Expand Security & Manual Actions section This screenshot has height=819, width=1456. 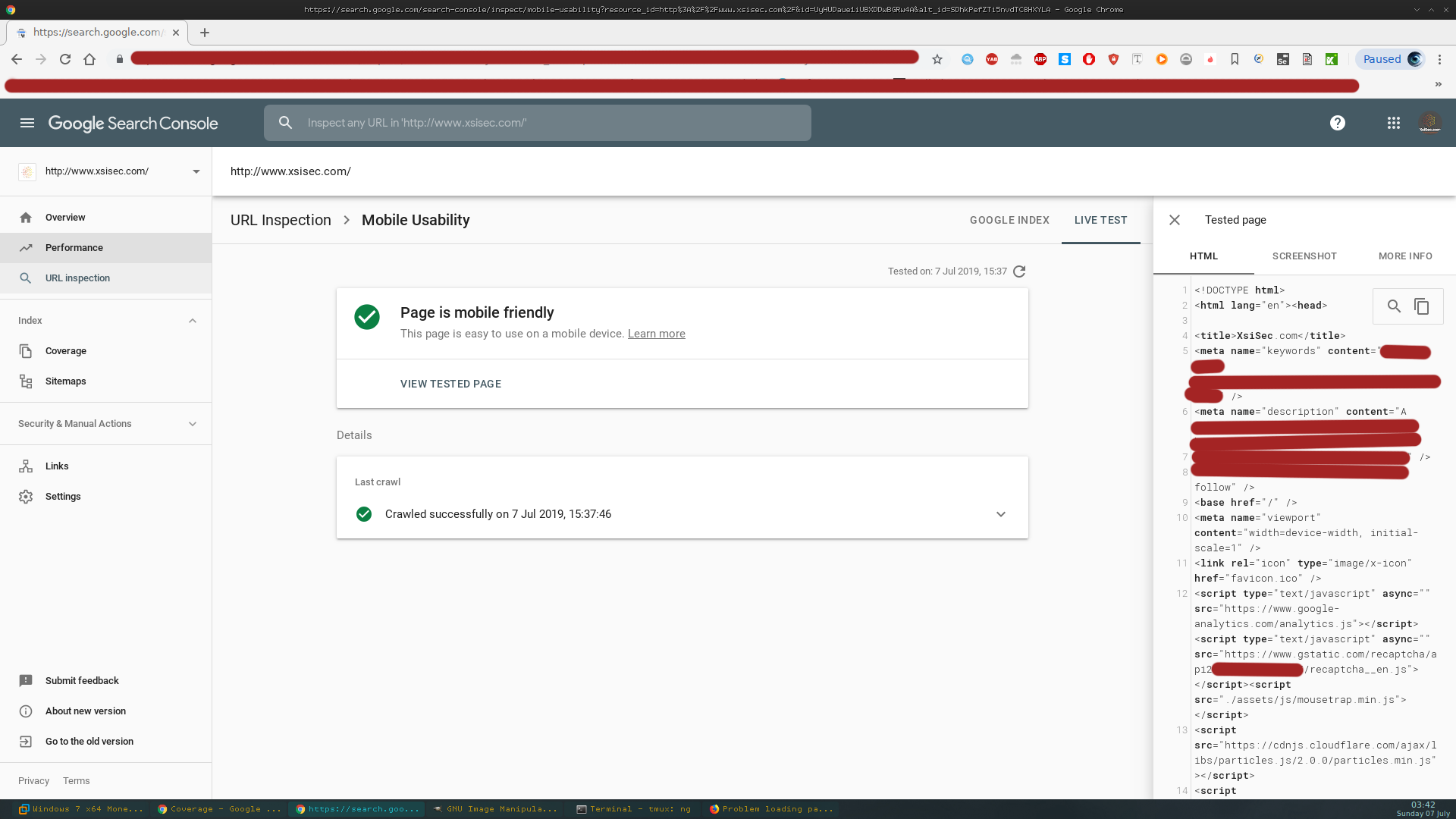[193, 424]
